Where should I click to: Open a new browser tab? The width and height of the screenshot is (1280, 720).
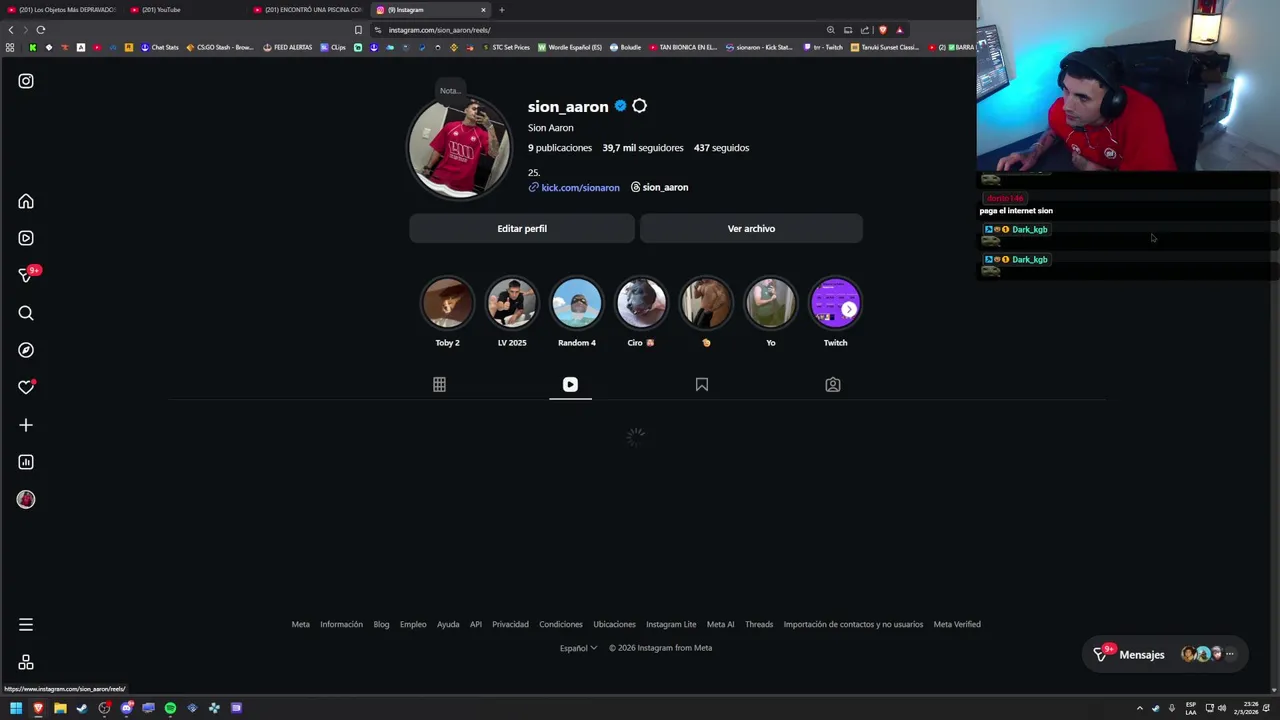click(502, 10)
